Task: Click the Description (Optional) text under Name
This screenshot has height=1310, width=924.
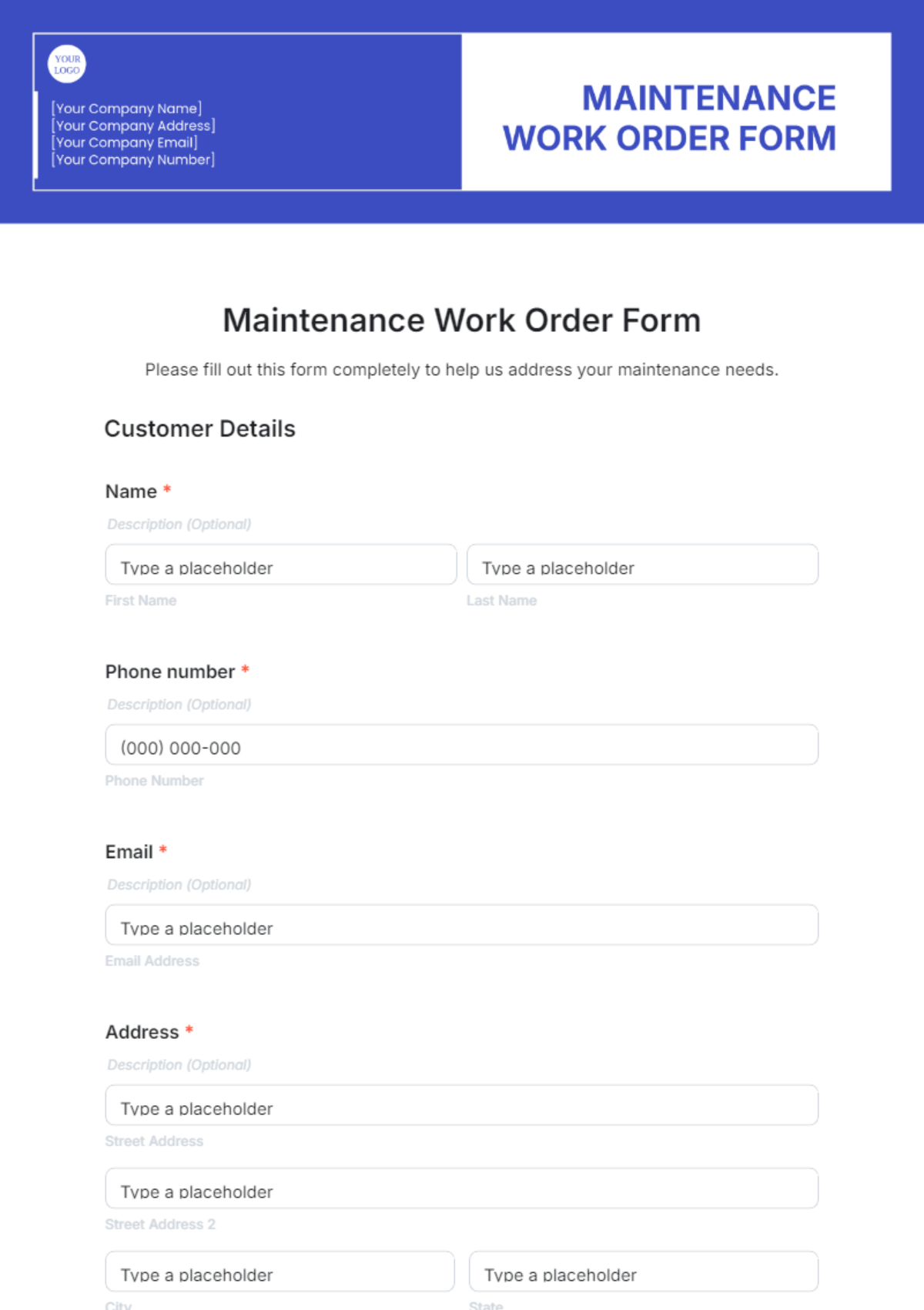Action: point(179,524)
